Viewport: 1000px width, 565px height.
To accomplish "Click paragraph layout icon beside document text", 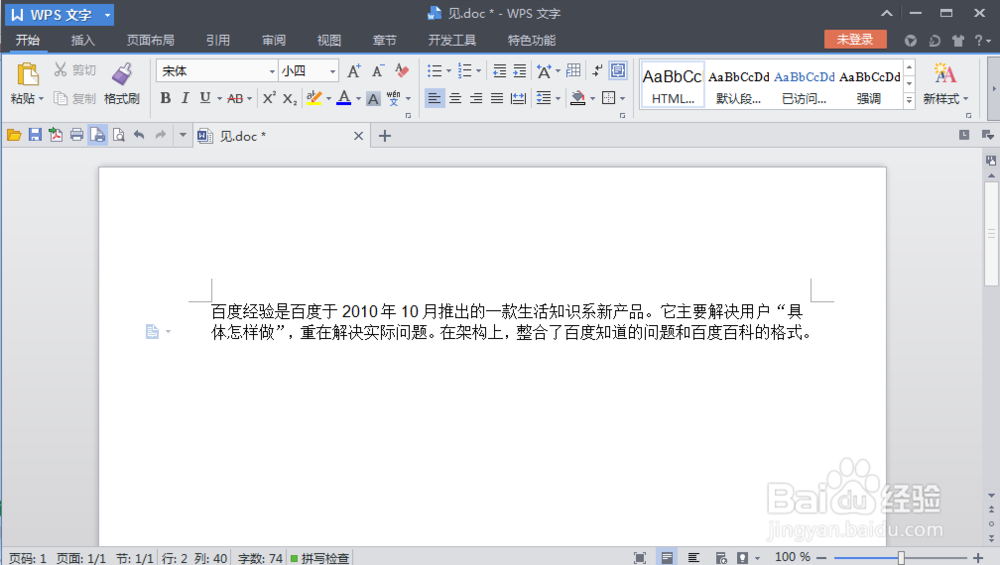I will tap(152, 332).
